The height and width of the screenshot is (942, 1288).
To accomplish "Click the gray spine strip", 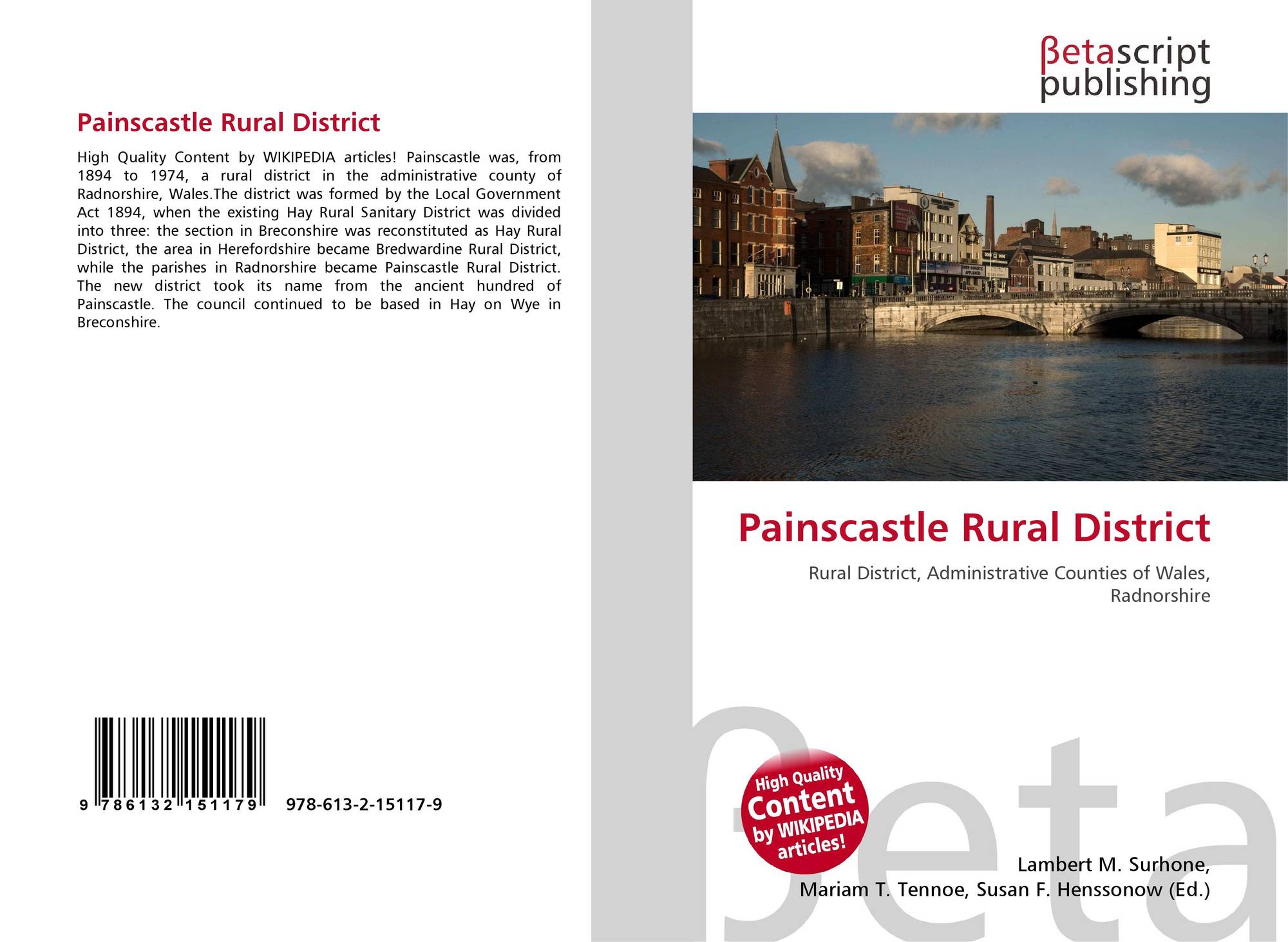I will (641, 387).
